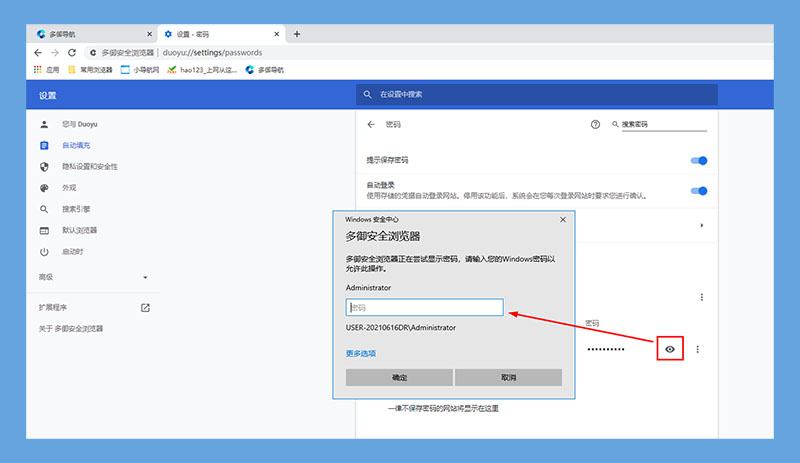The width and height of the screenshot is (800, 463).
Task: Click the USER-20210616DR\Administrator text
Action: pos(401,328)
